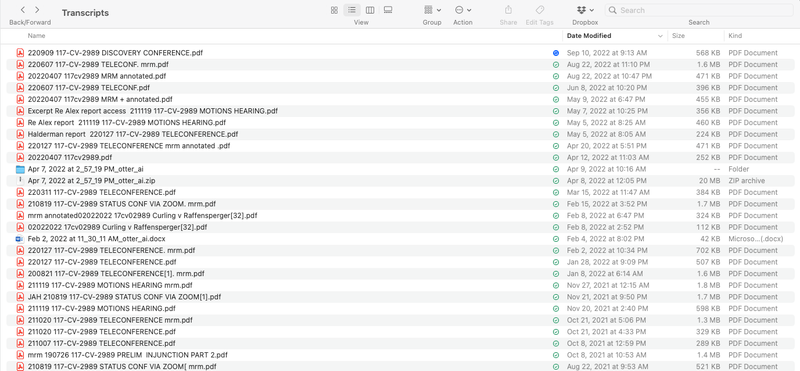Click ZIP archive kind cell
This screenshot has height=371, width=800.
[x=746, y=181]
